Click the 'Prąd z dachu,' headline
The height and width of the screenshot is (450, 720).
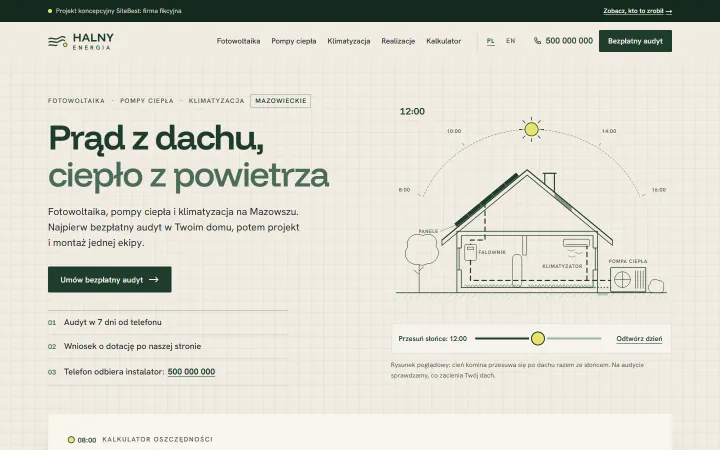(156, 138)
